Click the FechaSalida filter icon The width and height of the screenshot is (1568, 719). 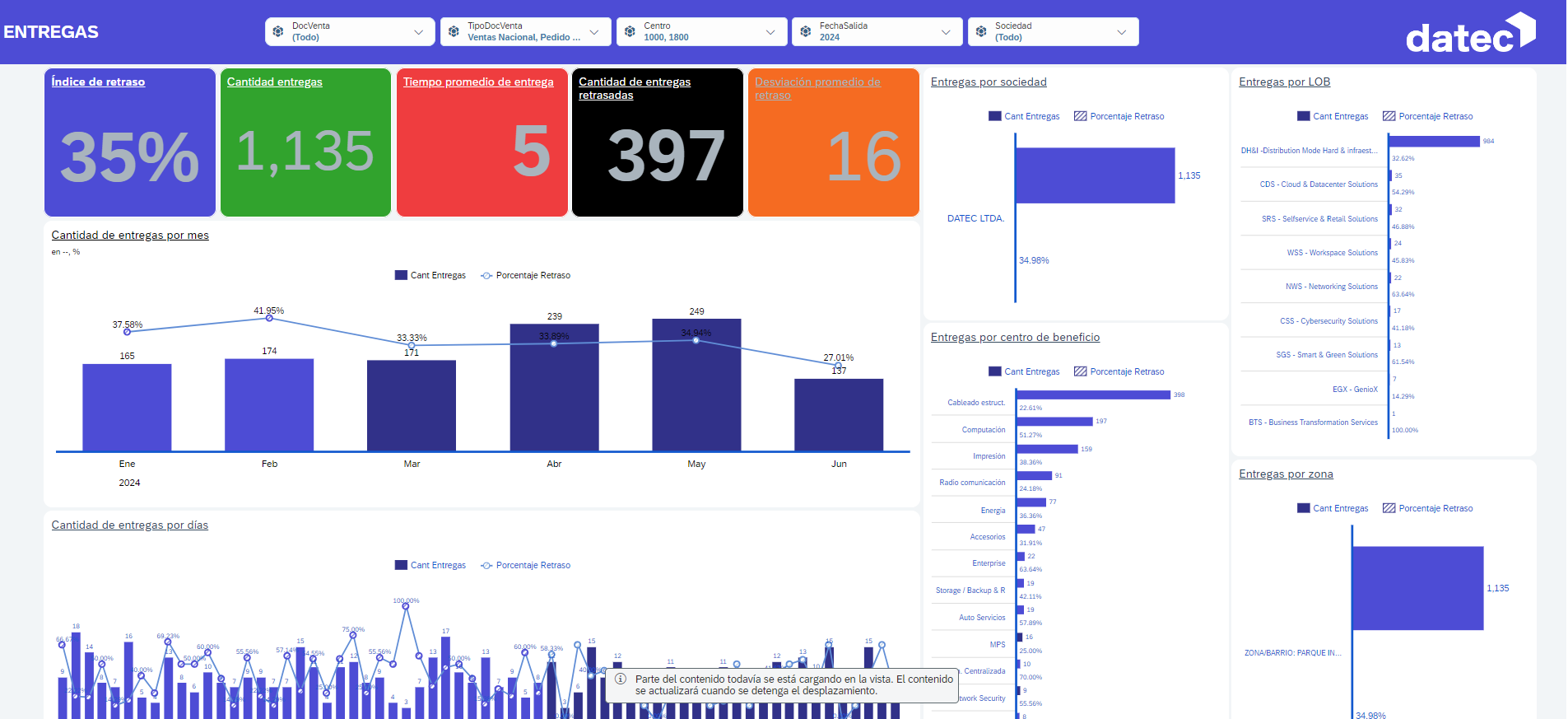805,32
